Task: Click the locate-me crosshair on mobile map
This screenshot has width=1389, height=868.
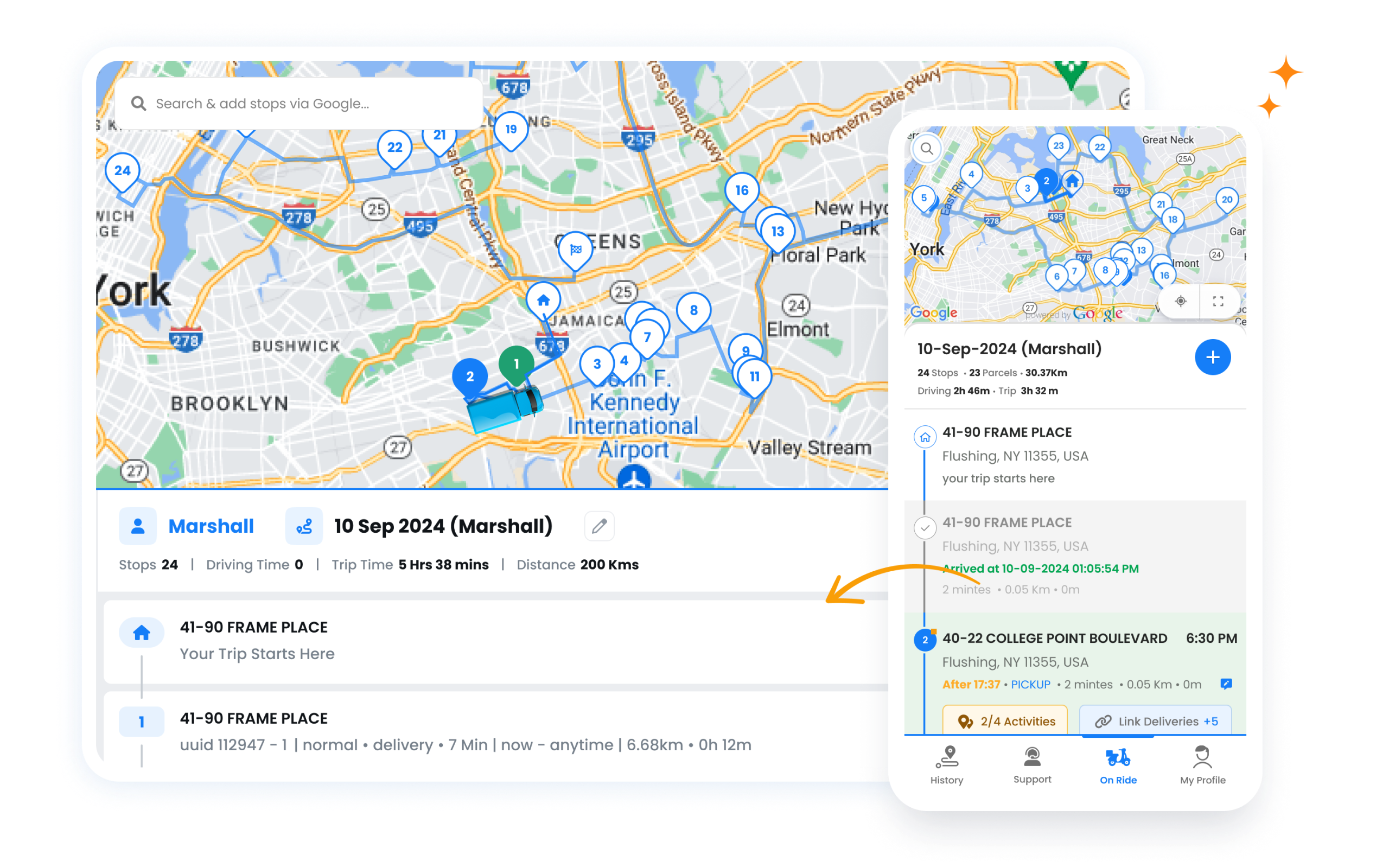Action: (x=1180, y=301)
